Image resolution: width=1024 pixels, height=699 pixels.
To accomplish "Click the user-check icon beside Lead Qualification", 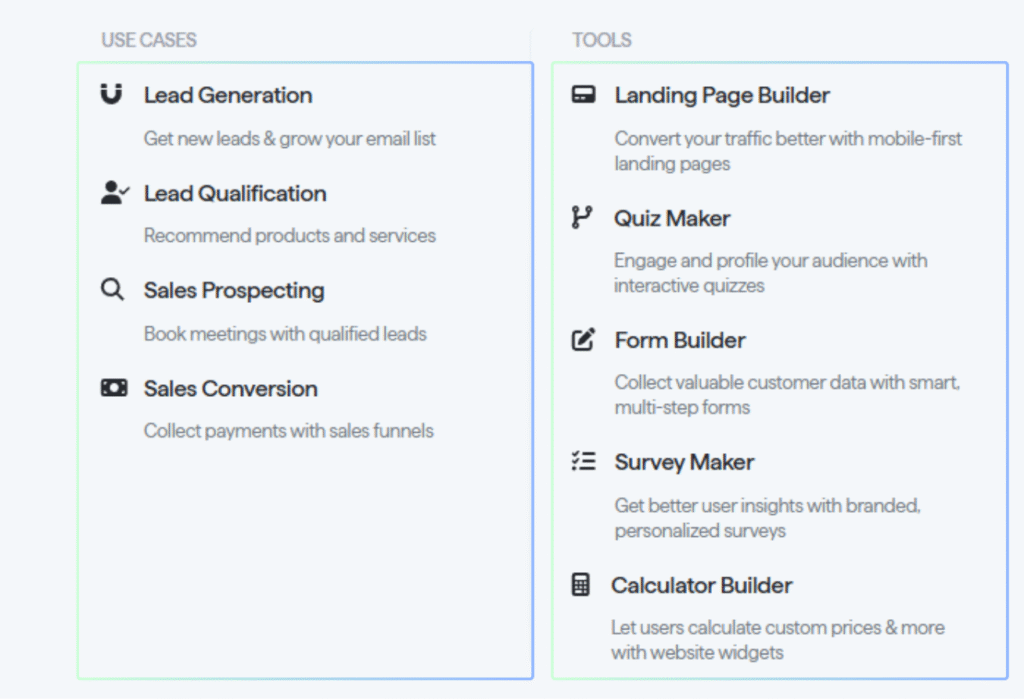I will 114,192.
